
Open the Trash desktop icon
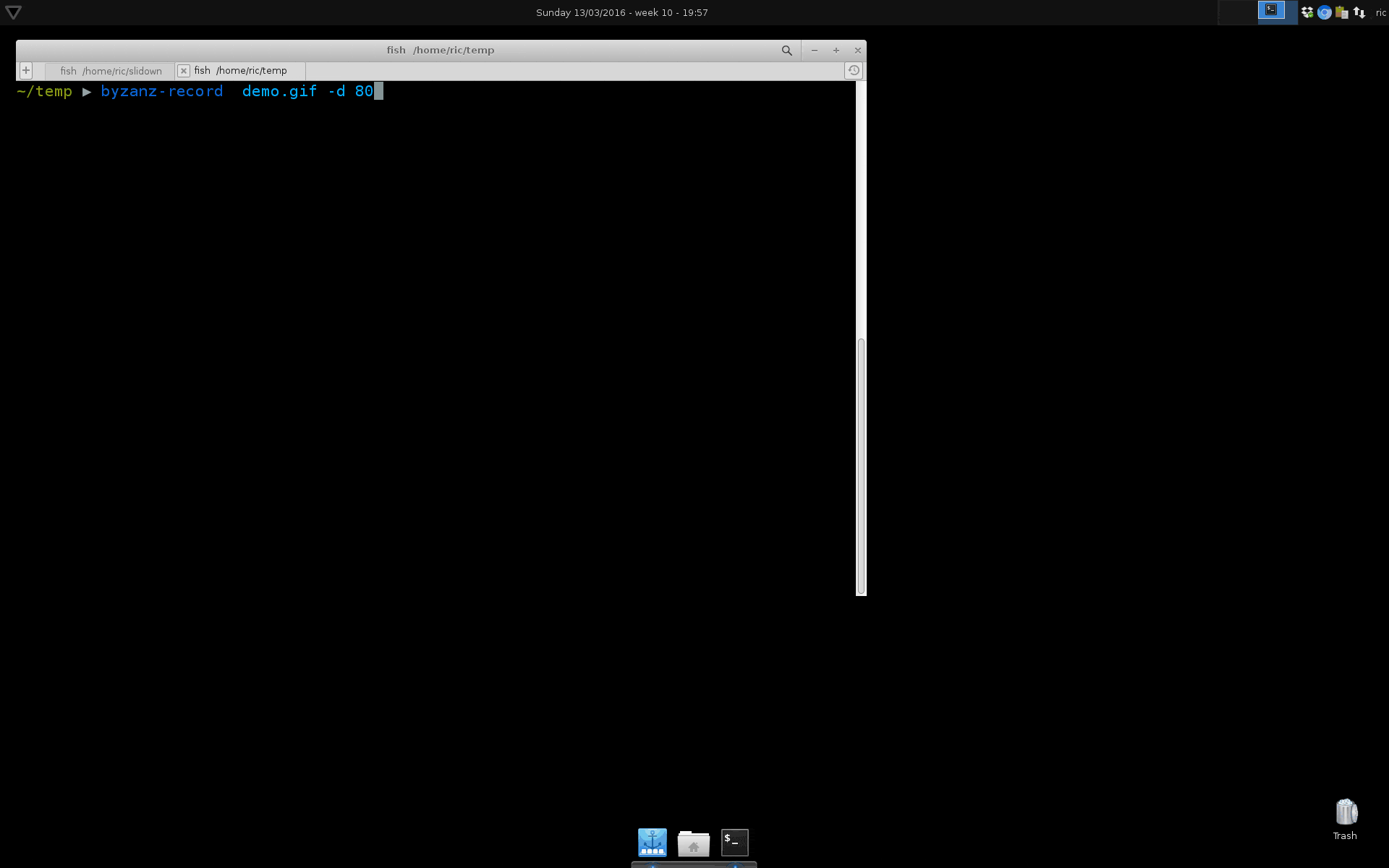point(1346,820)
